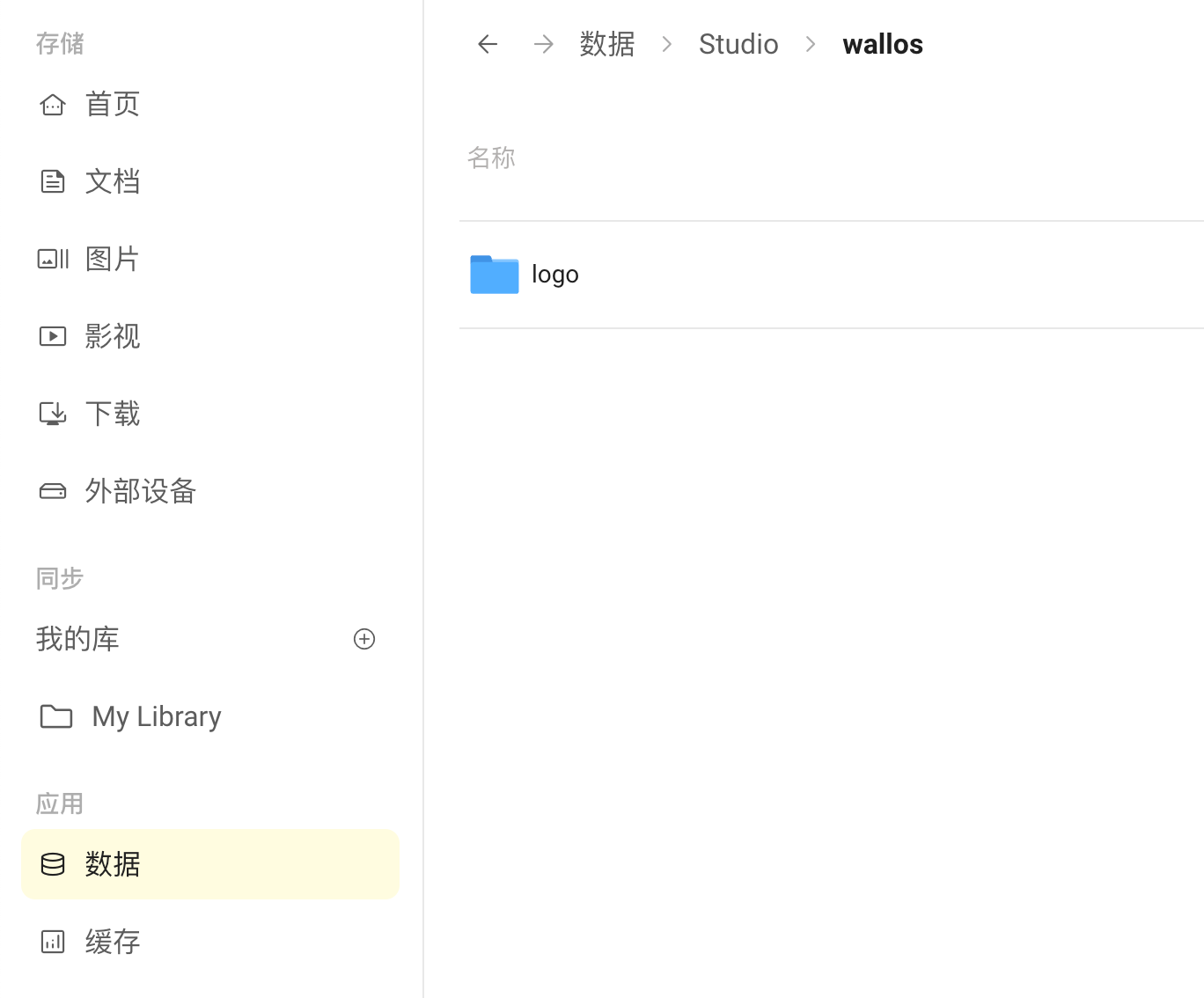Click 我的库 heading
1204x998 pixels.
pos(77,639)
